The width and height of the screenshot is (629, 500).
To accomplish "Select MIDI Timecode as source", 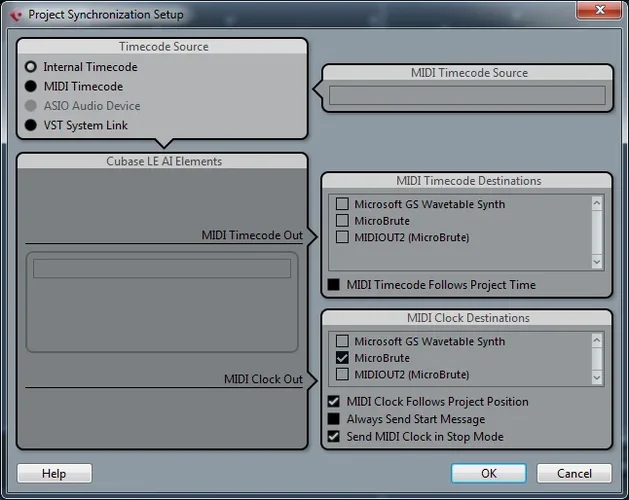I will coord(31,86).
